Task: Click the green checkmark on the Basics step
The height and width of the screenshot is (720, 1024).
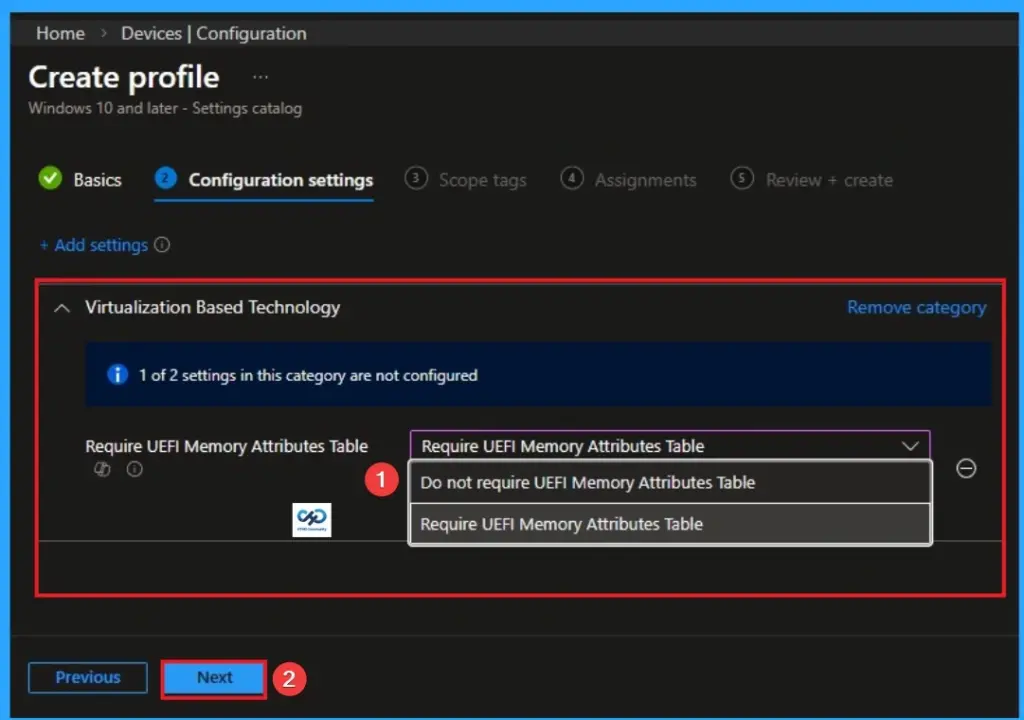Action: (51, 179)
